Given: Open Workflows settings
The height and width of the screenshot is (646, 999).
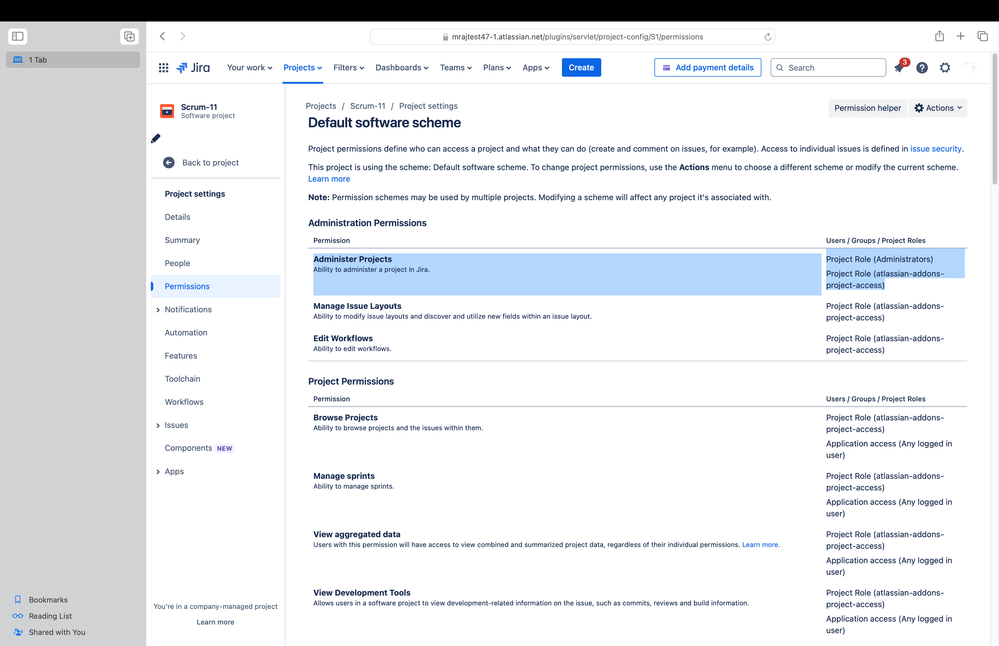Looking at the screenshot, I should click(x=184, y=402).
